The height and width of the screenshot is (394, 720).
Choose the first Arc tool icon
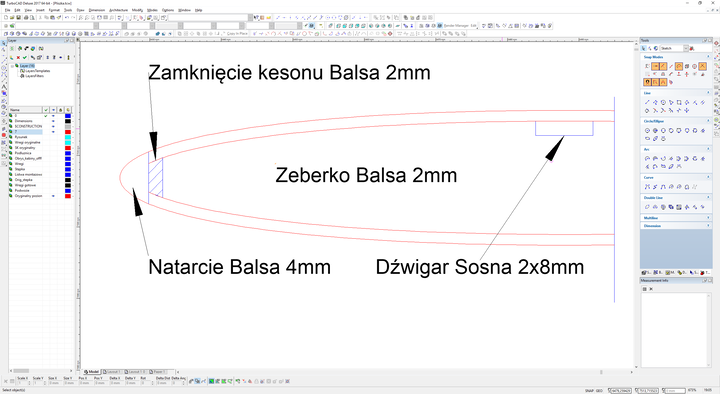[647, 158]
